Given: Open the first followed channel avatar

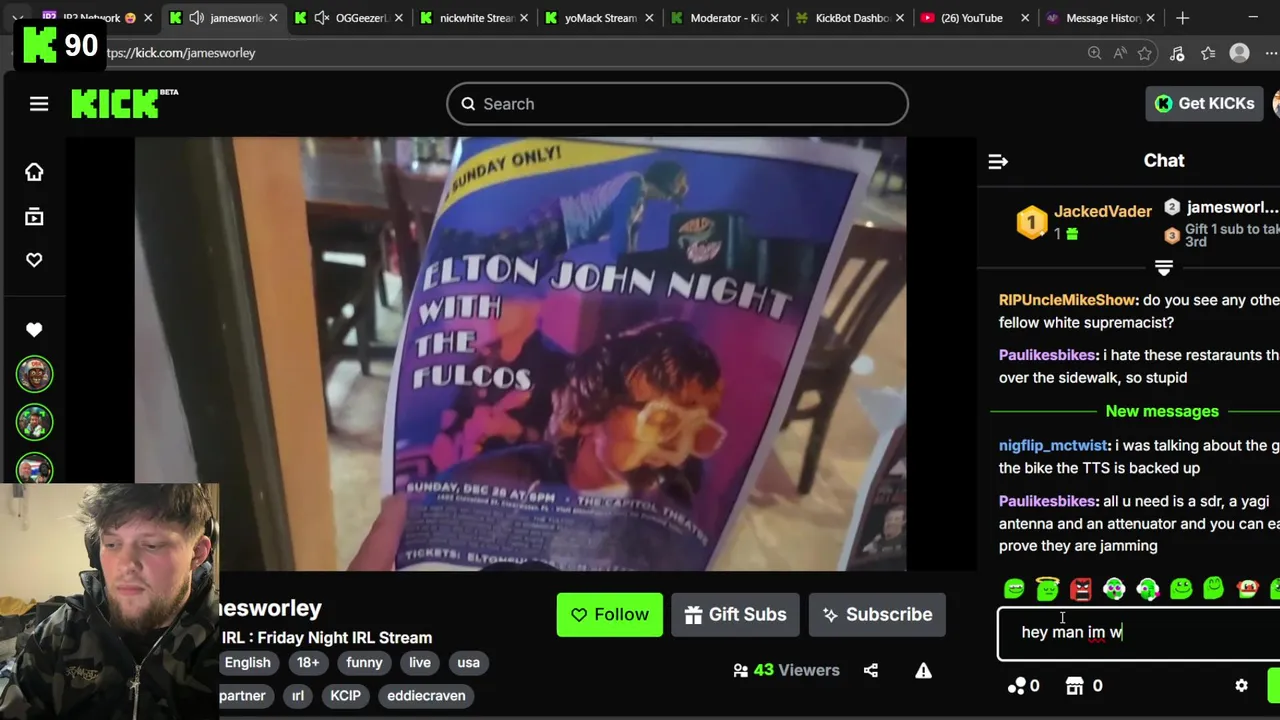Looking at the screenshot, I should pyautogui.click(x=34, y=374).
